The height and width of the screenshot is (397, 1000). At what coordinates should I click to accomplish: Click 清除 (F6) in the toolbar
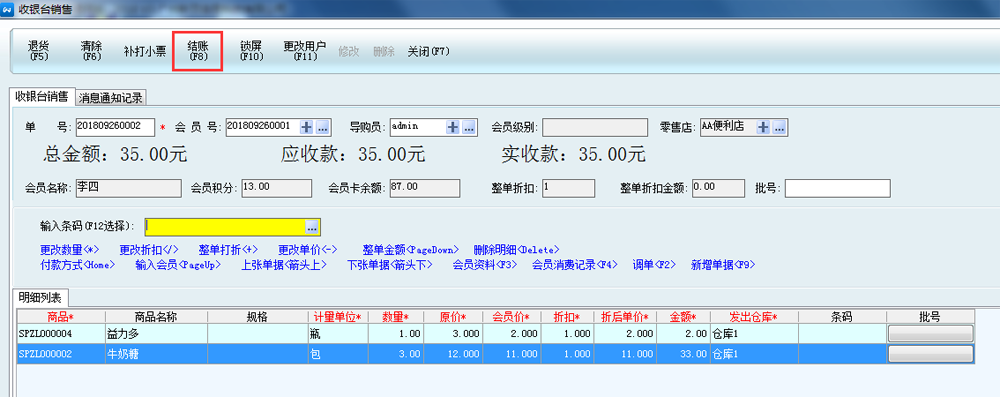(x=92, y=50)
